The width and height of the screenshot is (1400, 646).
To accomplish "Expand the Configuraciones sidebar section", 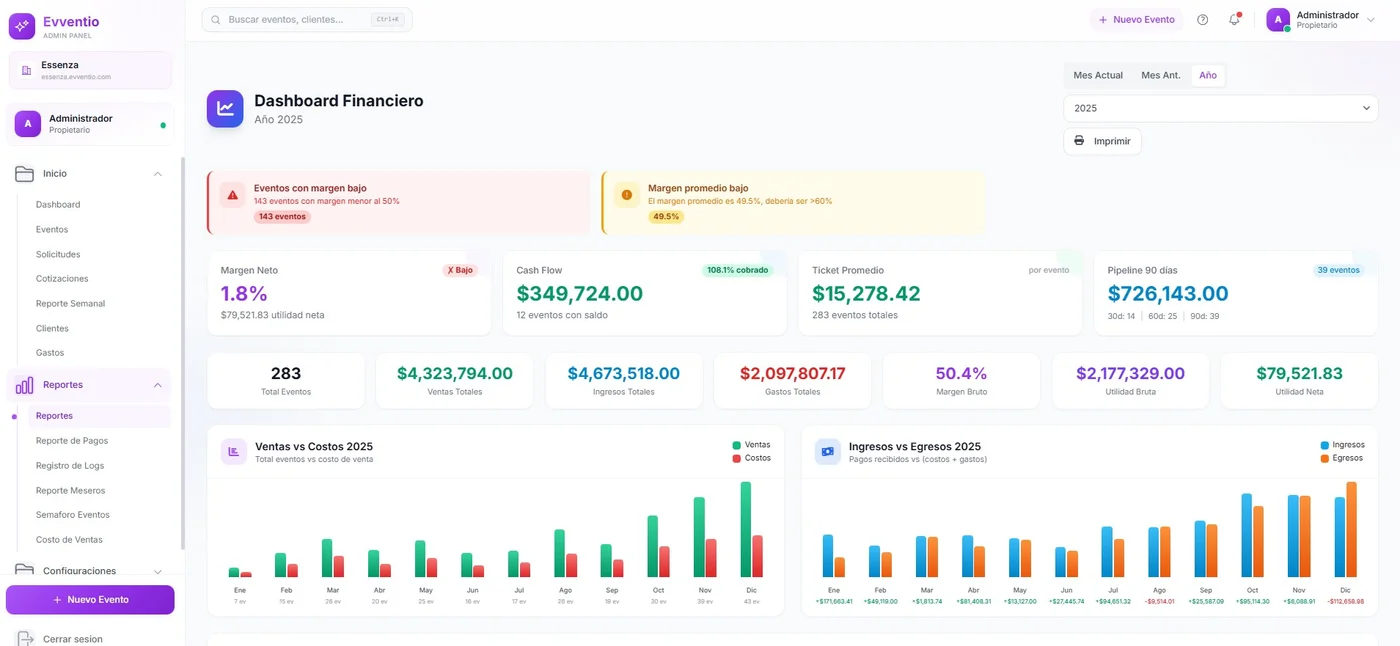I will click(x=157, y=571).
